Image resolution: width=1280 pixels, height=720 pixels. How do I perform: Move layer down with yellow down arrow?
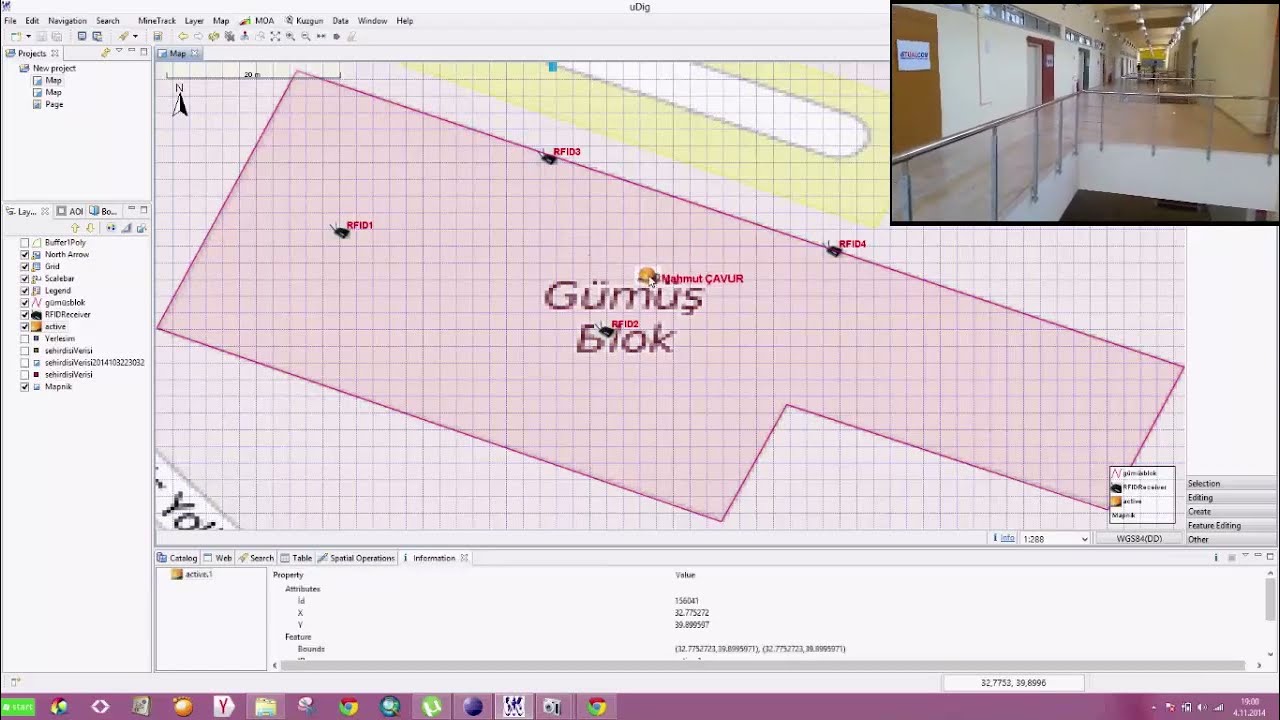pyautogui.click(x=89, y=228)
